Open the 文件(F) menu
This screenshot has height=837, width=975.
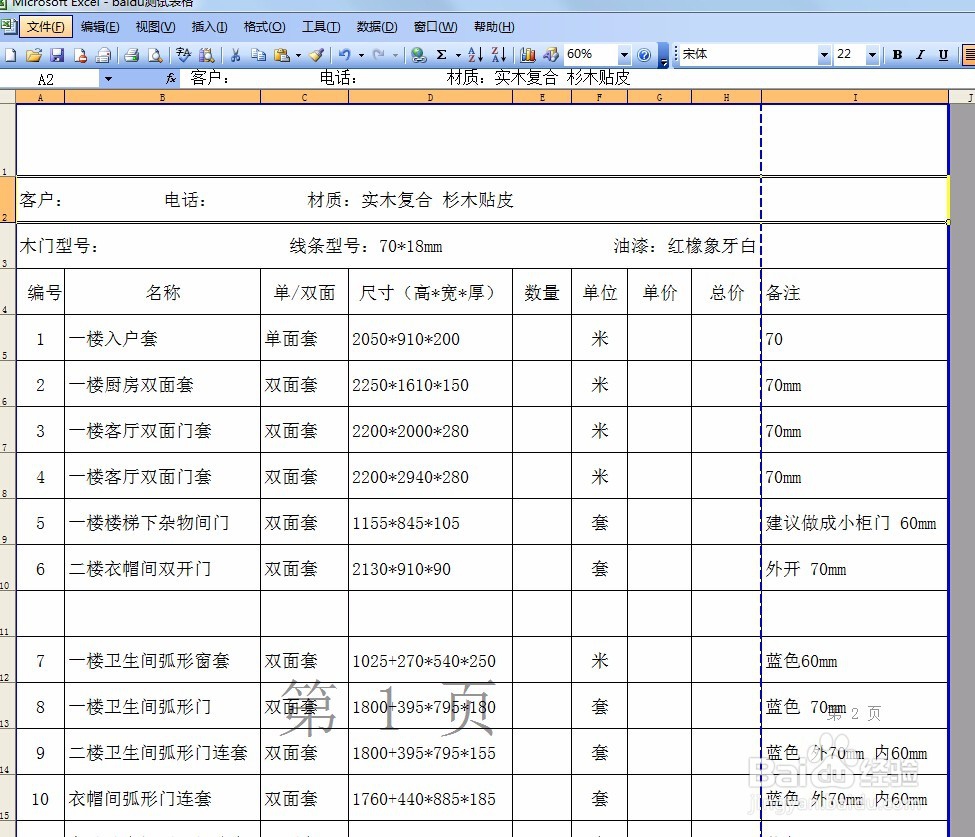coord(46,27)
